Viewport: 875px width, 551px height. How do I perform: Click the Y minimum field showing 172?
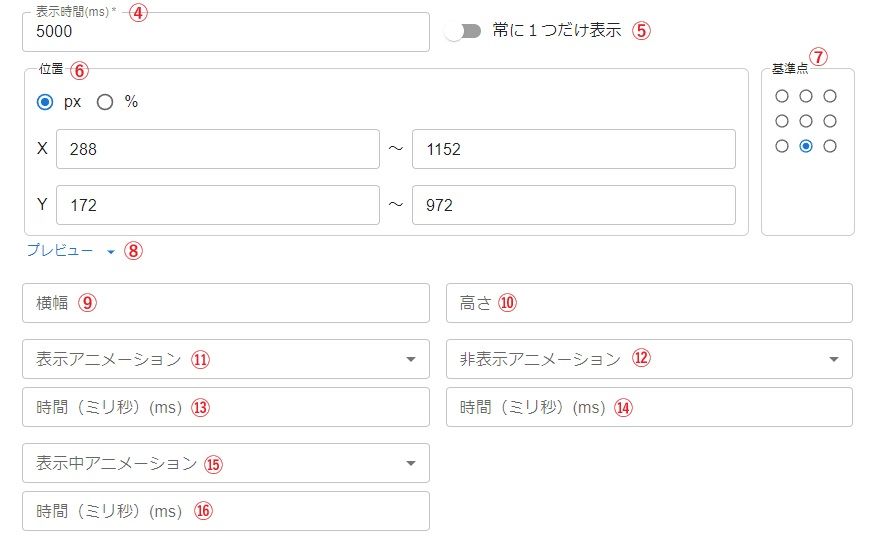218,205
